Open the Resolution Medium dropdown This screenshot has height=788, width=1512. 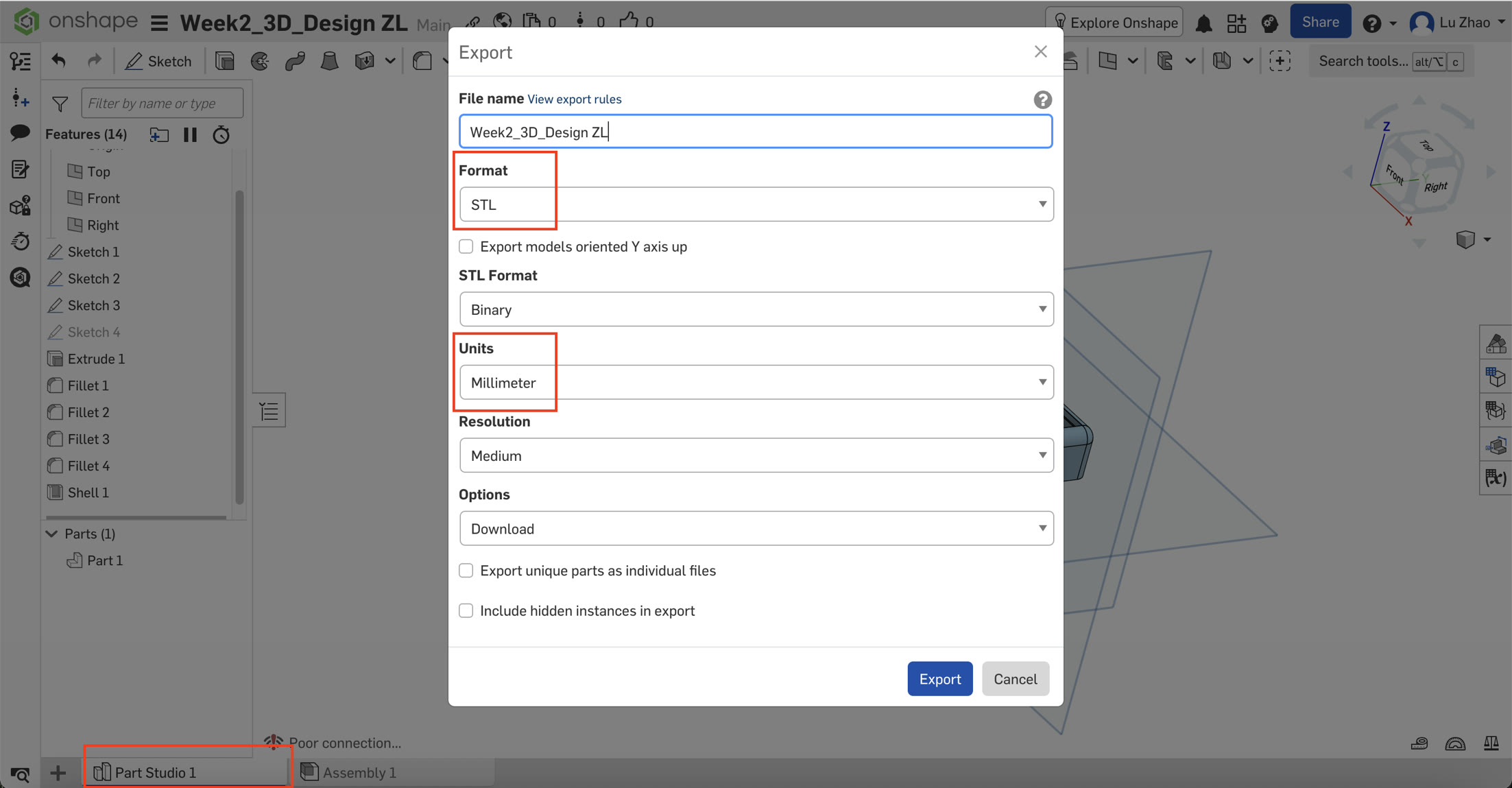[756, 455]
